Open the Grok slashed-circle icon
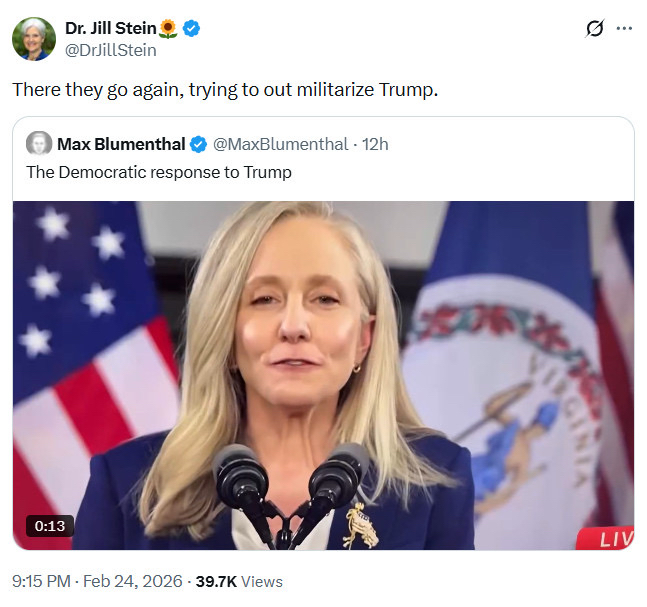 coord(592,29)
